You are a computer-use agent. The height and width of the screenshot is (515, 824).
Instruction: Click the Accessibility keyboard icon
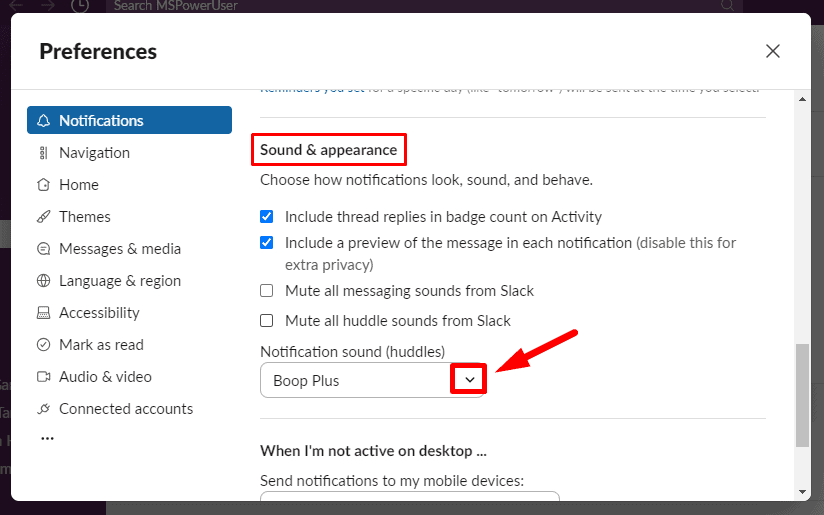pyautogui.click(x=44, y=313)
